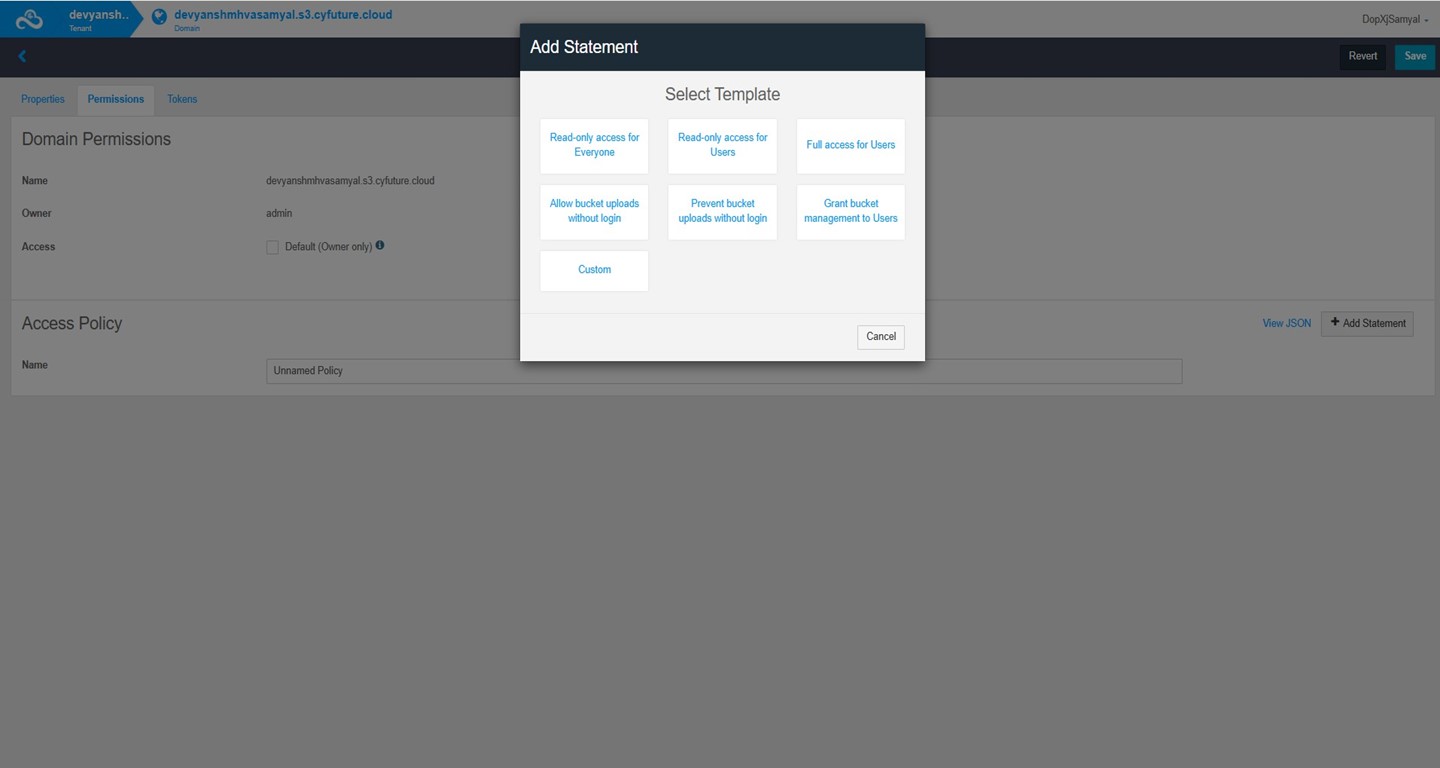Open the info tooltip beside Default (Owner only)

378,245
